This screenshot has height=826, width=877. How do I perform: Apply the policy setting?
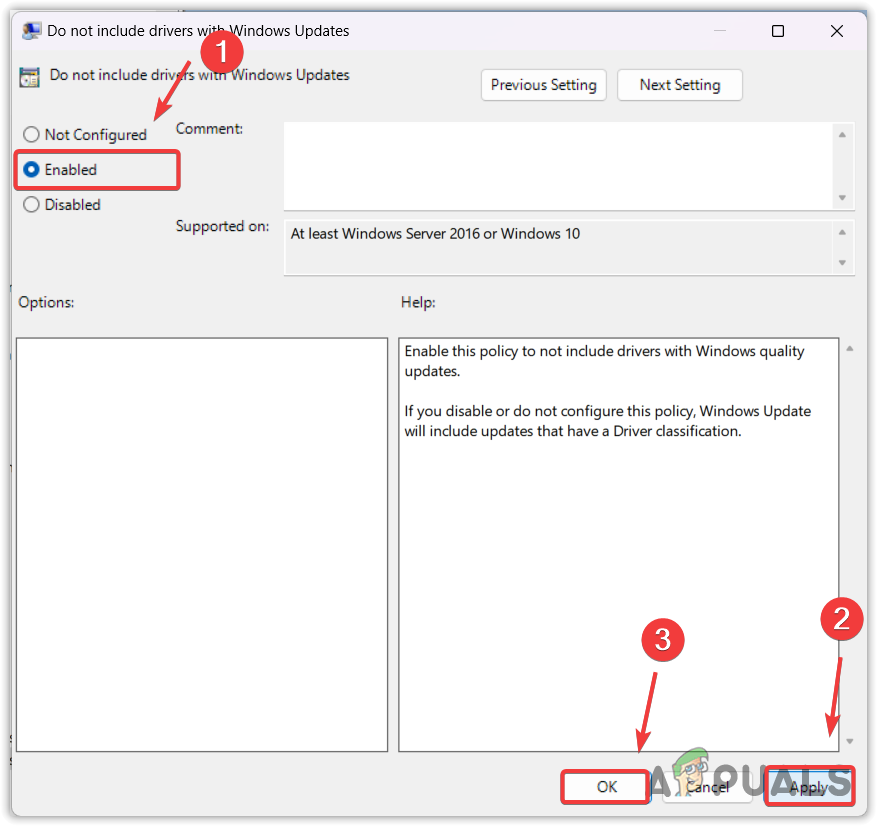pos(808,787)
